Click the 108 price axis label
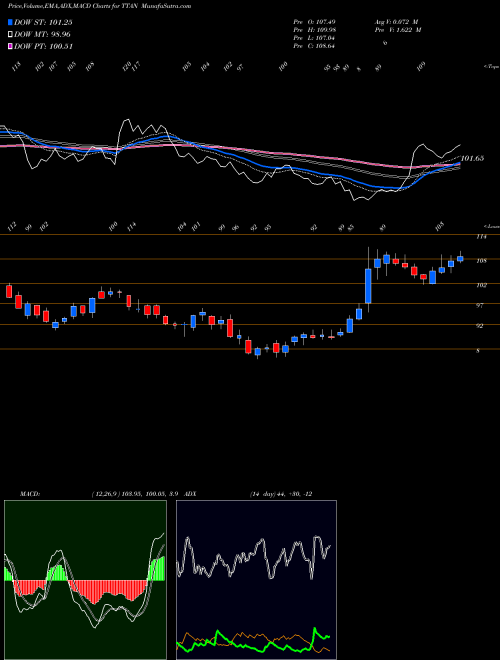Image resolution: width=500 pixels, height=660 pixels. 481,261
